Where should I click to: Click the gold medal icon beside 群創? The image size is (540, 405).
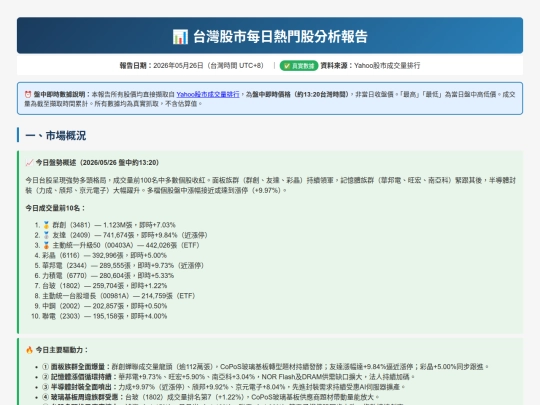coord(46,225)
